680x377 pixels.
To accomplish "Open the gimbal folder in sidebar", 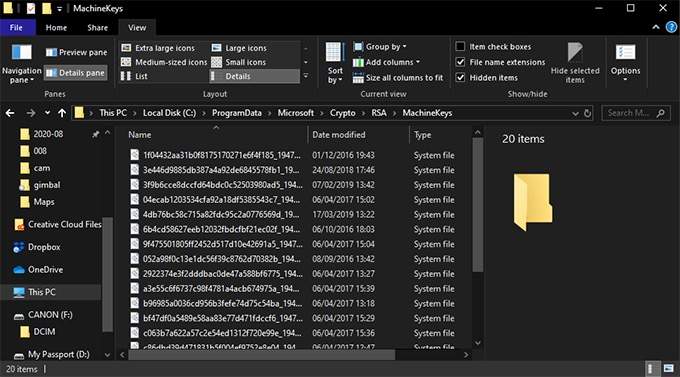I will point(40,185).
